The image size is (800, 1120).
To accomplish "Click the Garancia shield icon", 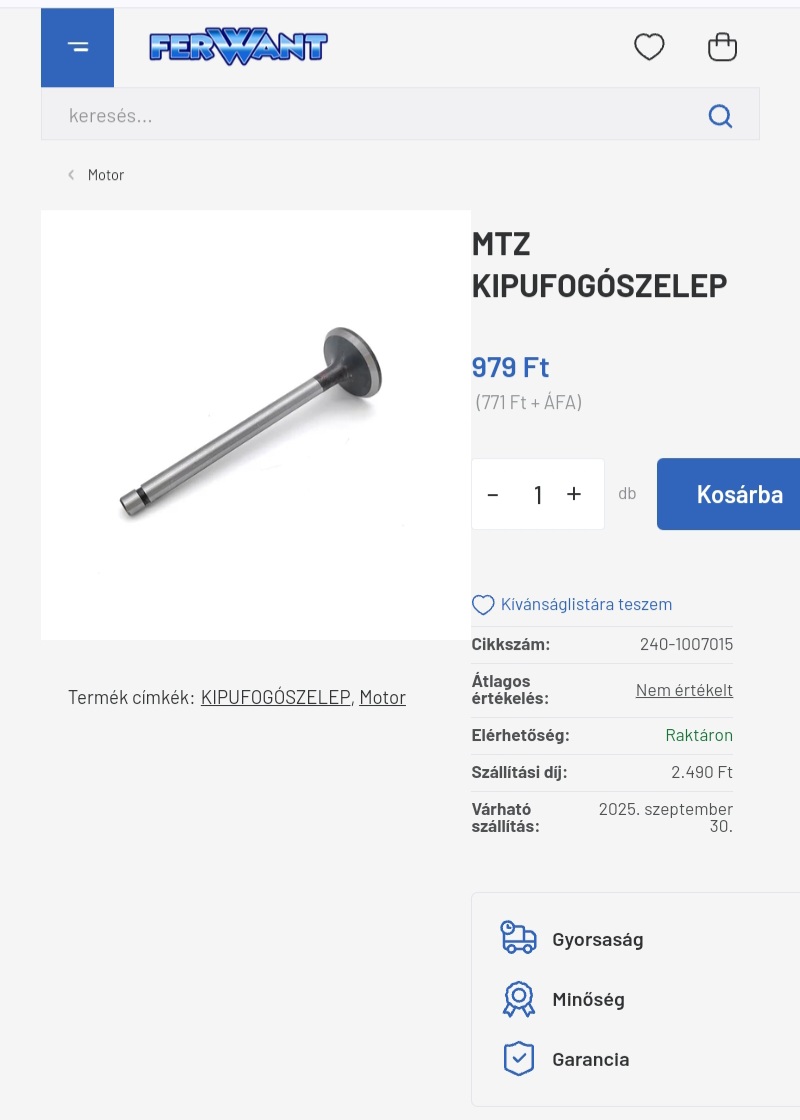I will tap(518, 1059).
